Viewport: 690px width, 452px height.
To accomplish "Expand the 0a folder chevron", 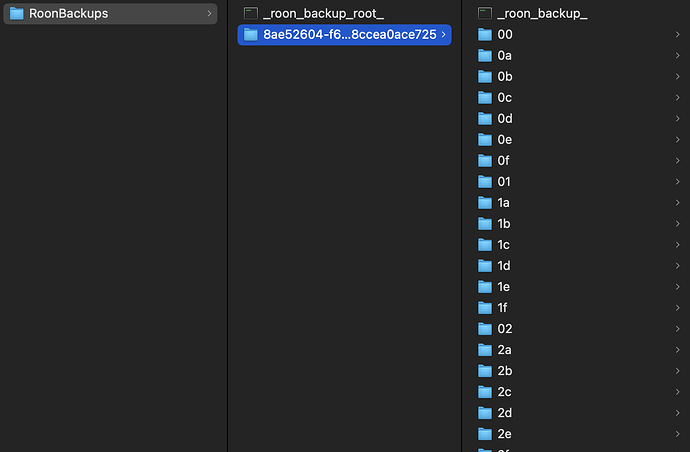I will click(678, 56).
